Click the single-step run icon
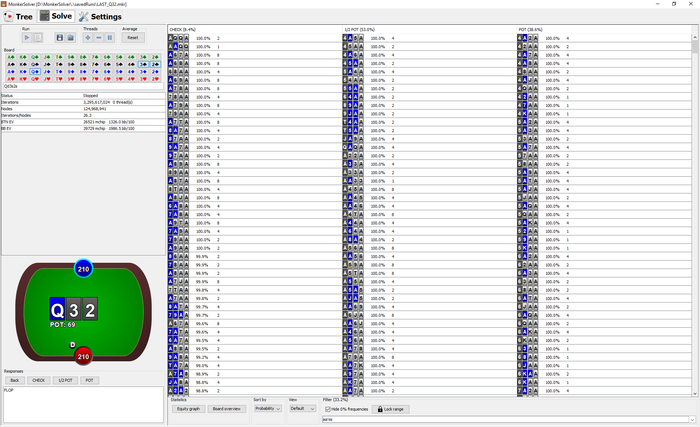This screenshot has width=700, height=427. click(38, 38)
